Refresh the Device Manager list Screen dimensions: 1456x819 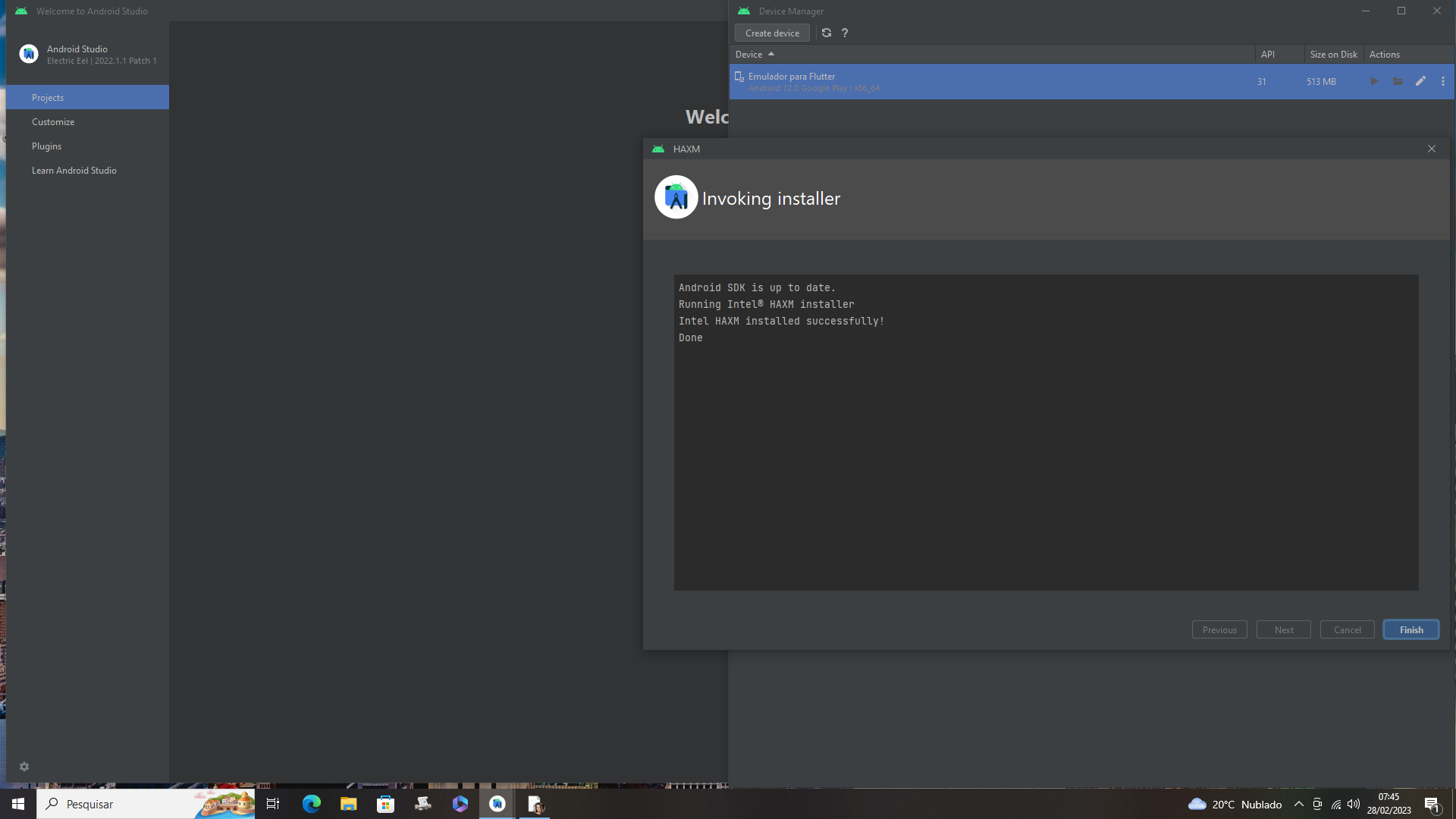[x=827, y=33]
